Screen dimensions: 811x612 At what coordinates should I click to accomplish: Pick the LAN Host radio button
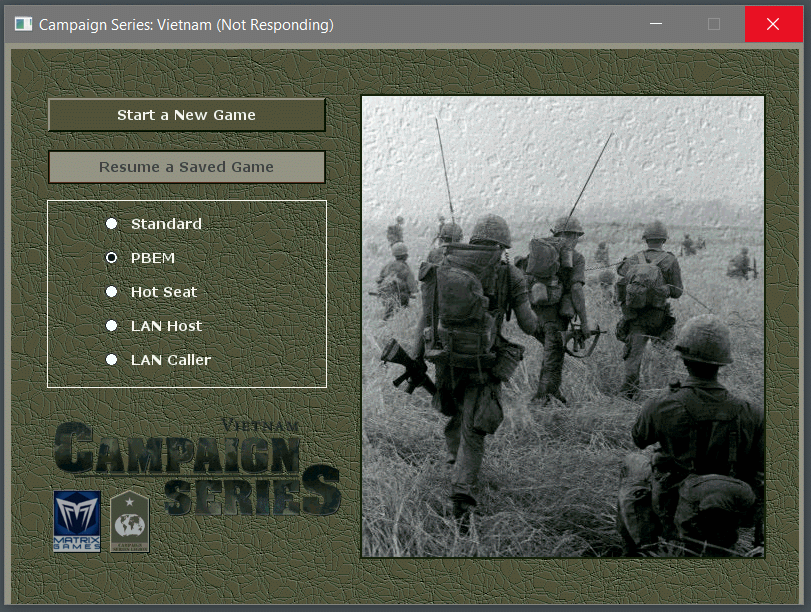(111, 325)
